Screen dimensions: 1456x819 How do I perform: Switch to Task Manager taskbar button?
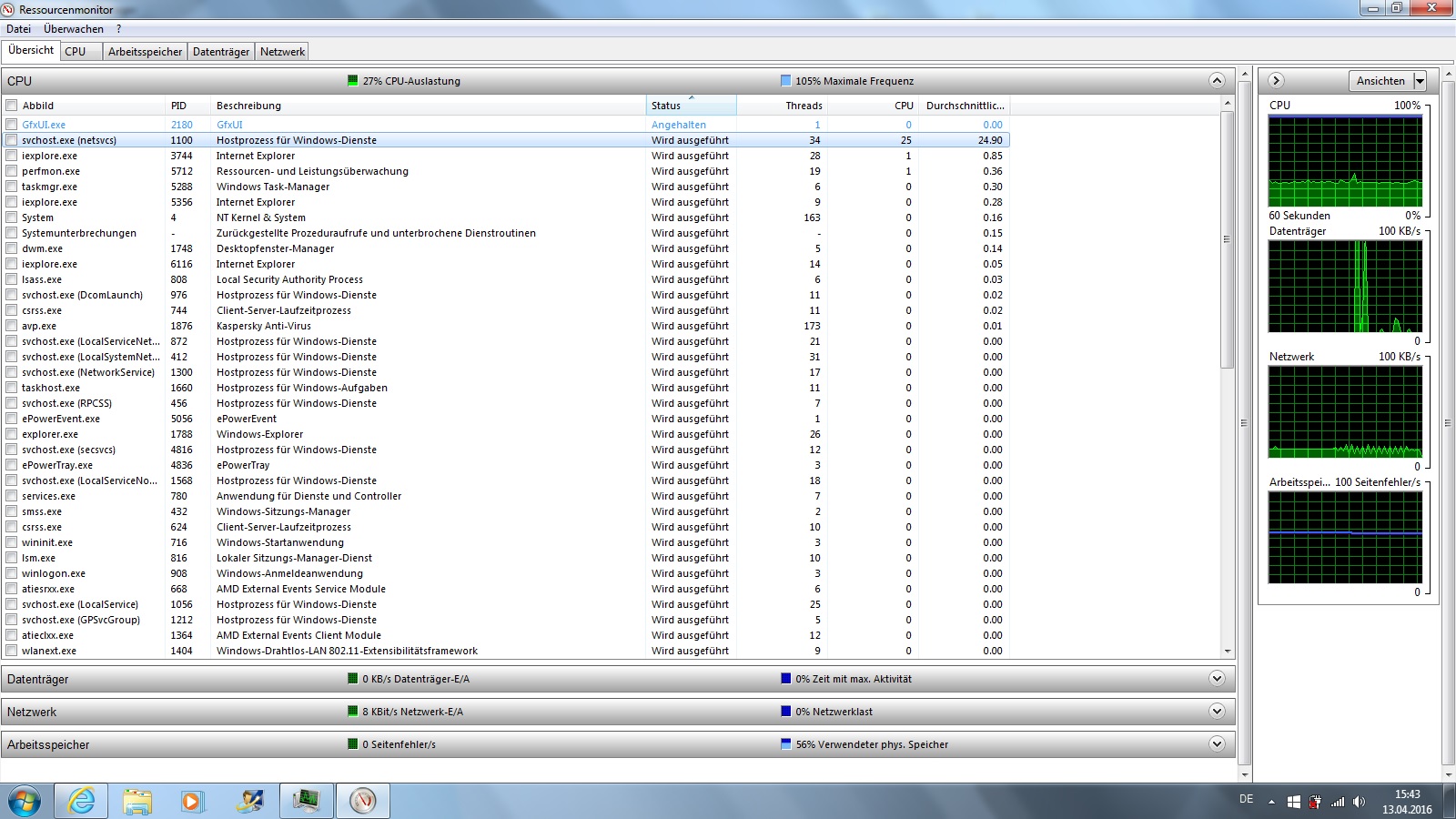pos(307,802)
